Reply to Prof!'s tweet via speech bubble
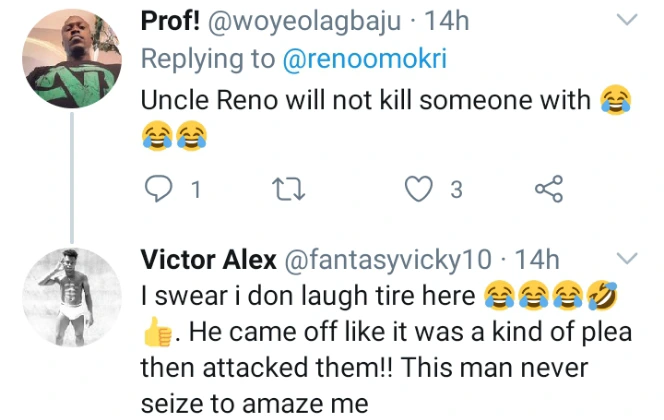Image resolution: width=664 pixels, height=420 pixels. [159, 190]
